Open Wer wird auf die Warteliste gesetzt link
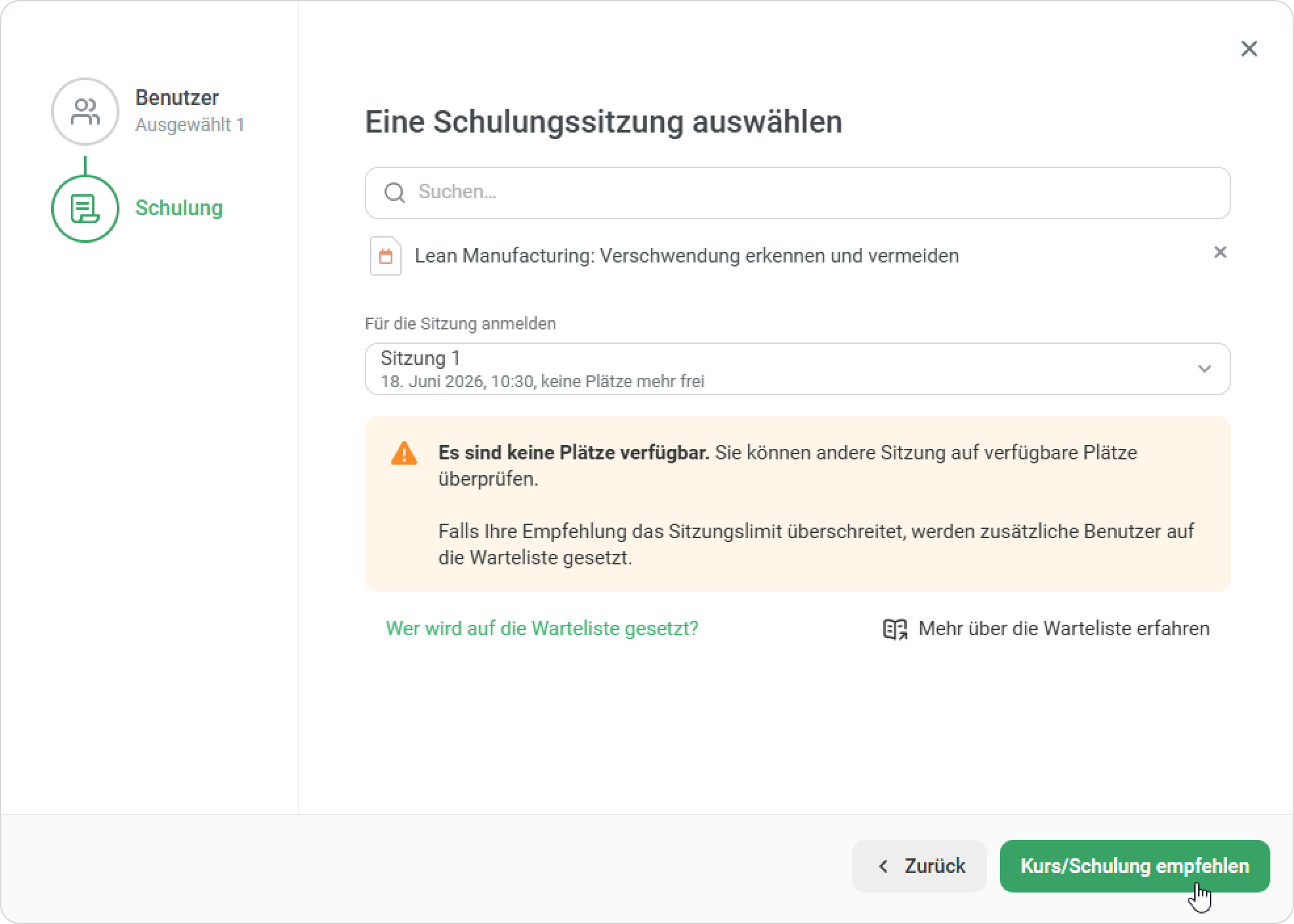This screenshot has width=1294, height=924. point(542,629)
